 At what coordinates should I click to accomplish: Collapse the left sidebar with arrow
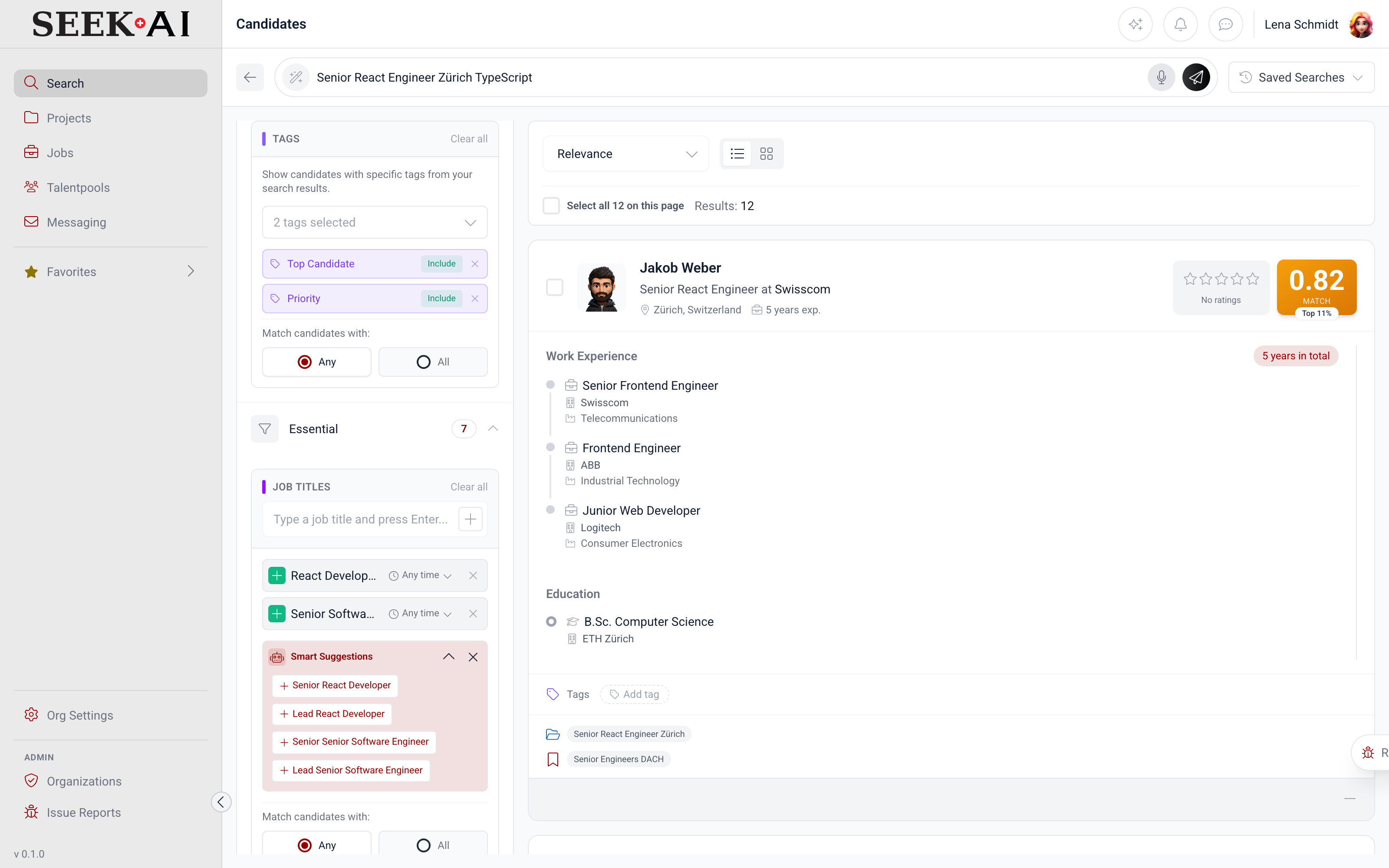click(221, 802)
